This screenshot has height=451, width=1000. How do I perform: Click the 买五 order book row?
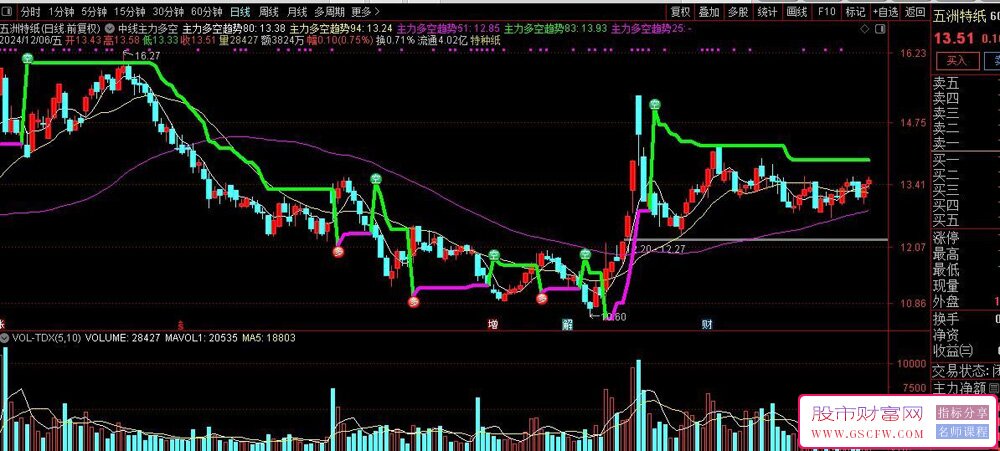pyautogui.click(x=966, y=221)
